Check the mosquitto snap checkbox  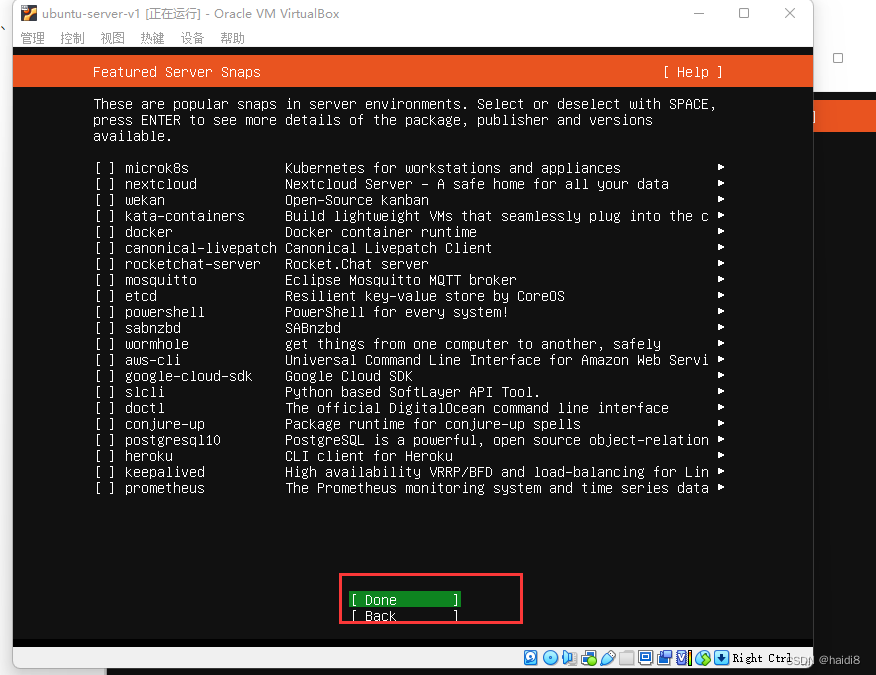pos(104,281)
